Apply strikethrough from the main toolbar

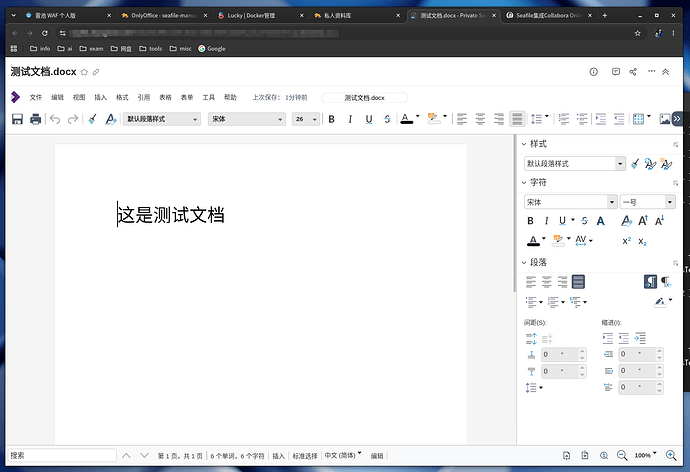click(x=387, y=119)
